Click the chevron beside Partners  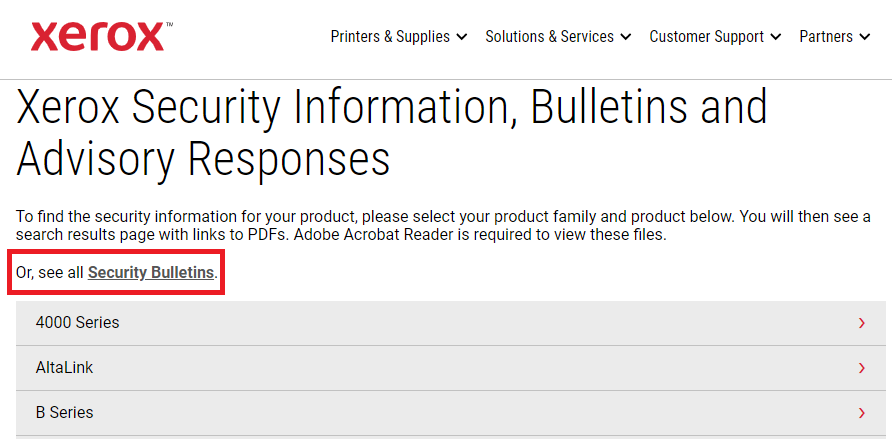[x=865, y=37]
